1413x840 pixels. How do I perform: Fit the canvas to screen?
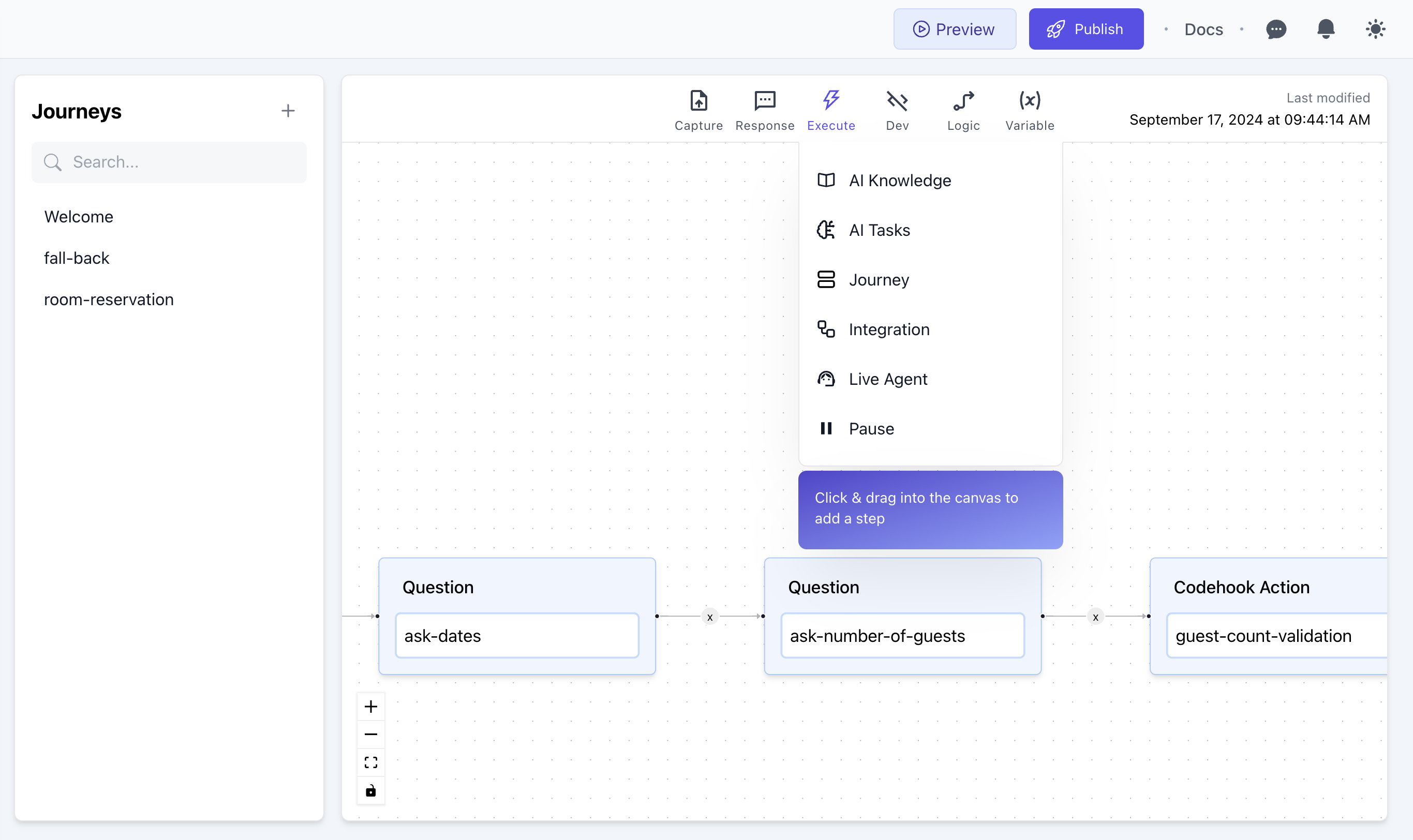[371, 762]
